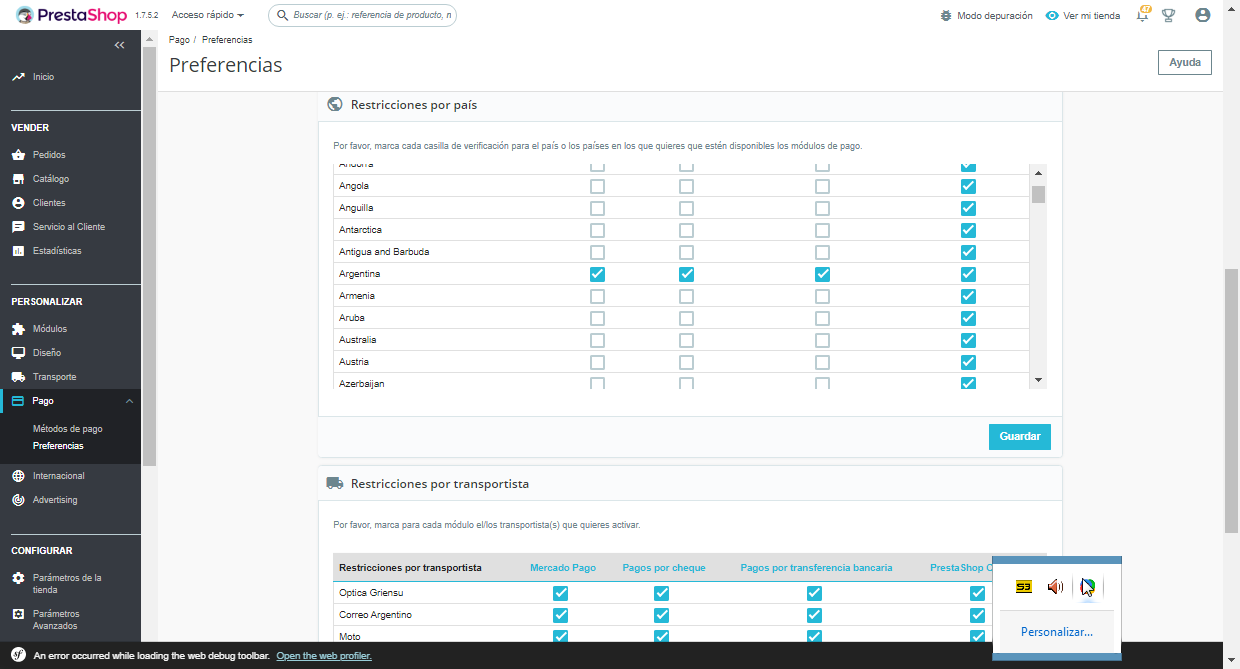This screenshot has height=669, width=1240.
Task: Check Australia in the second payment column
Action: pyautogui.click(x=686, y=340)
